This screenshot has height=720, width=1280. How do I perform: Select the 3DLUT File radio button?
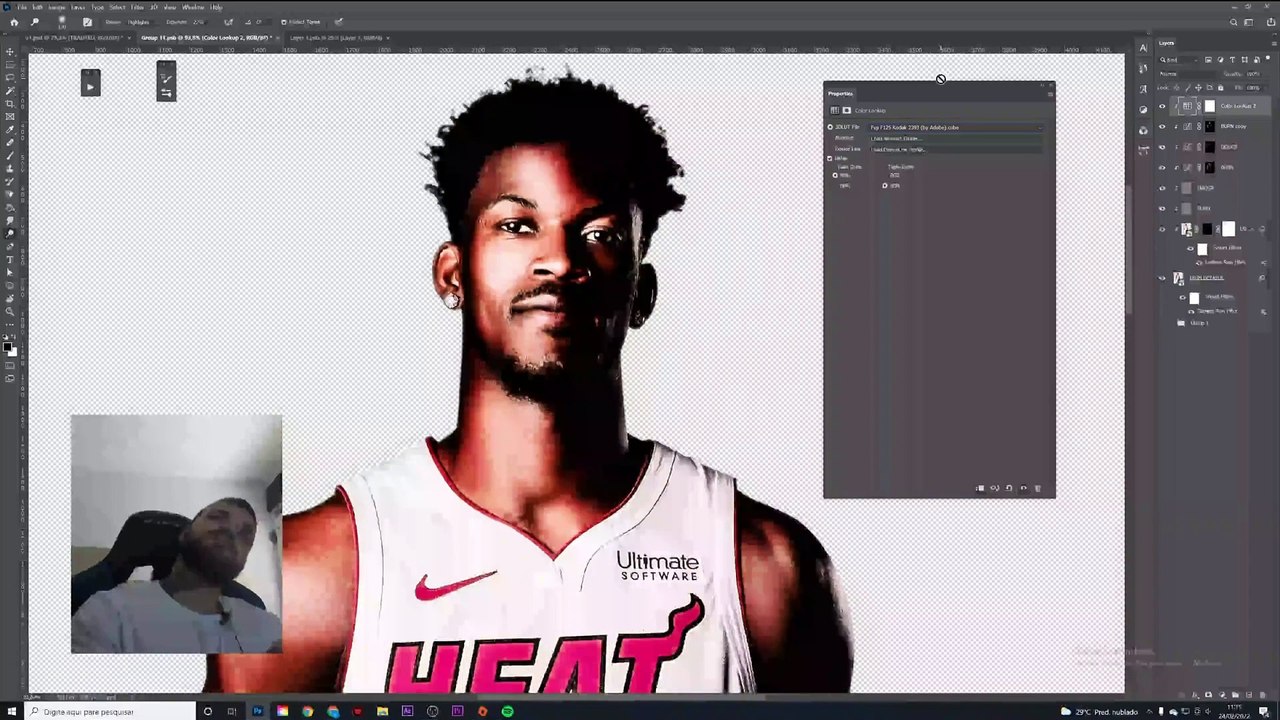pos(830,127)
